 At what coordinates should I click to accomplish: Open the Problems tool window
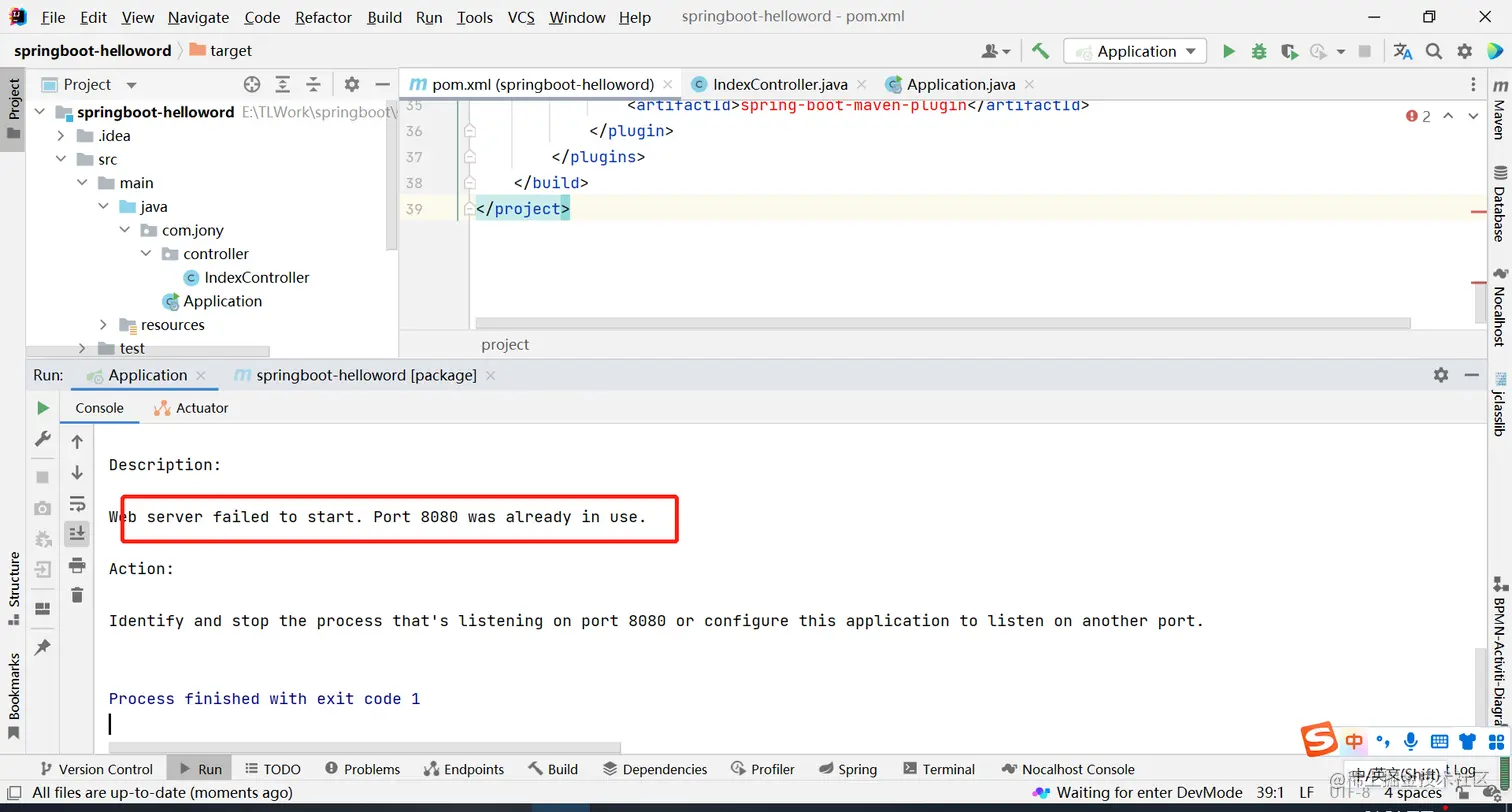point(363,769)
